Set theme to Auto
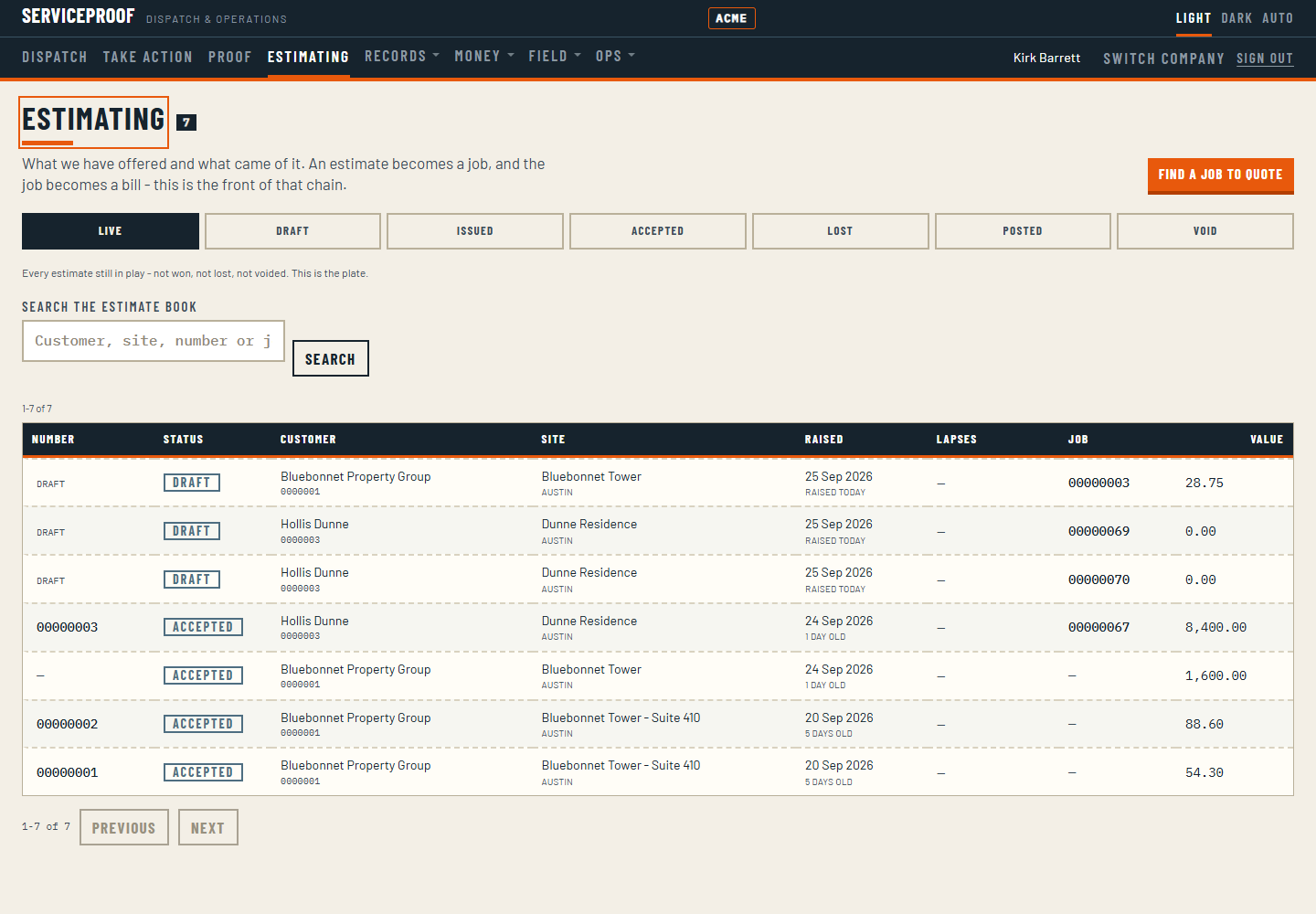 point(1278,18)
